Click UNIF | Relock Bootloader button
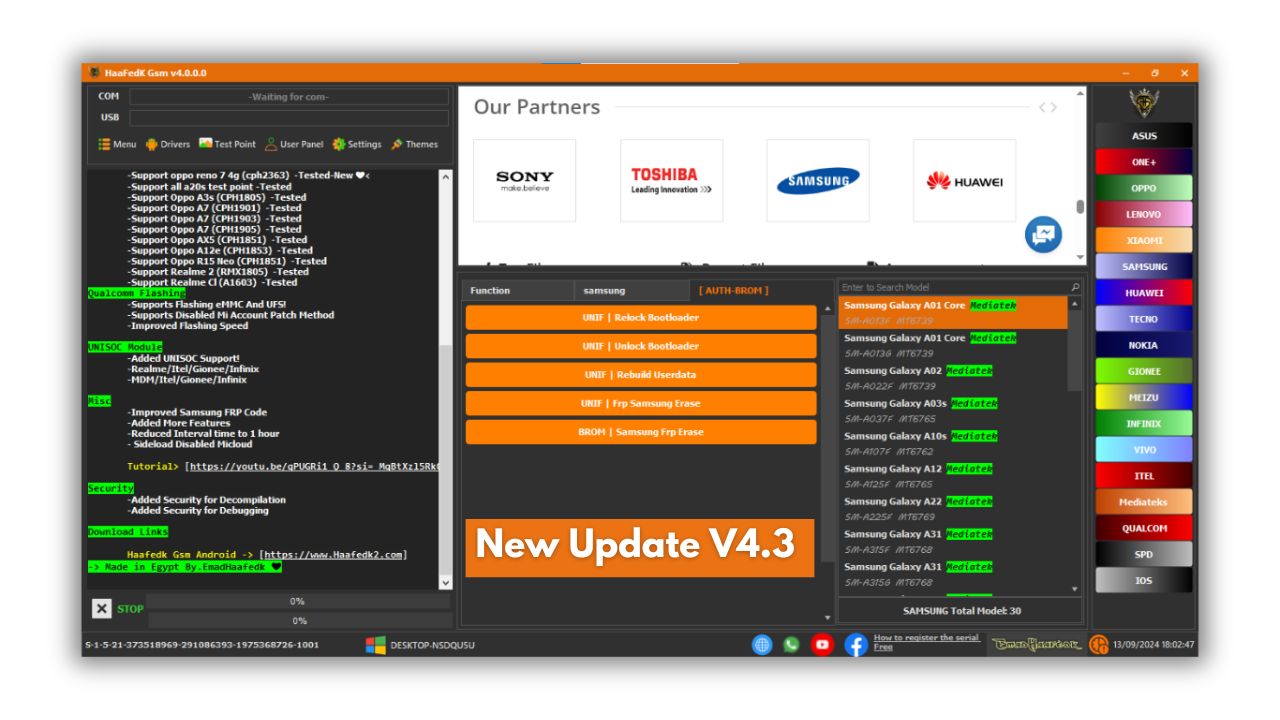The height and width of the screenshot is (720, 1280). tap(641, 318)
